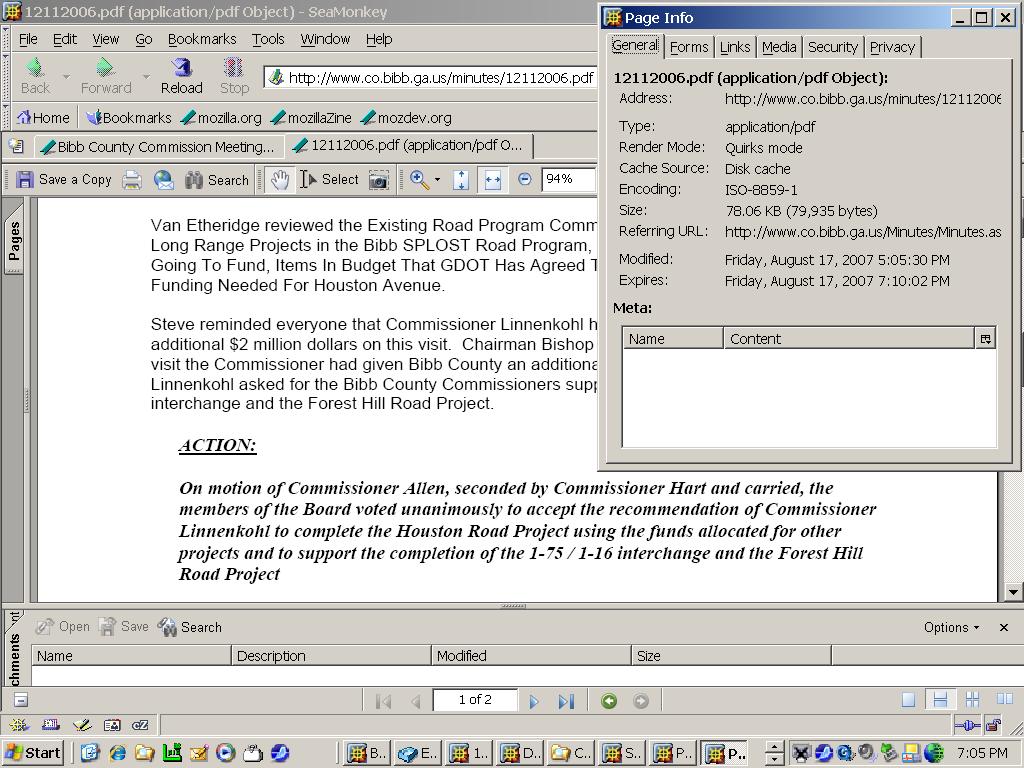The width and height of the screenshot is (1024, 768).
Task: Click the ChatZilla component icon
Action: tap(140, 725)
